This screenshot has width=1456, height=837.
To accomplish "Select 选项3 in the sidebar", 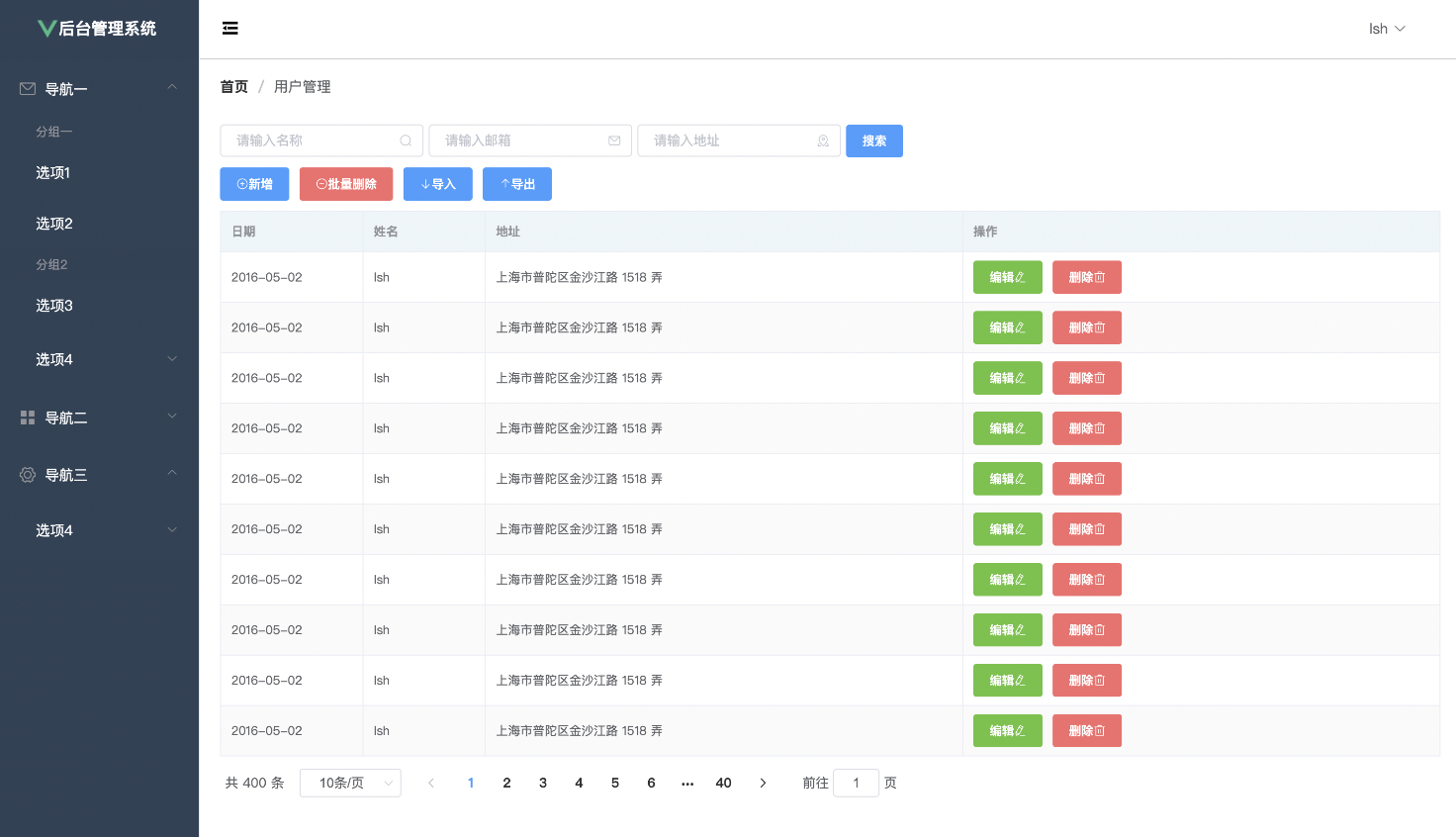I will coord(54,306).
